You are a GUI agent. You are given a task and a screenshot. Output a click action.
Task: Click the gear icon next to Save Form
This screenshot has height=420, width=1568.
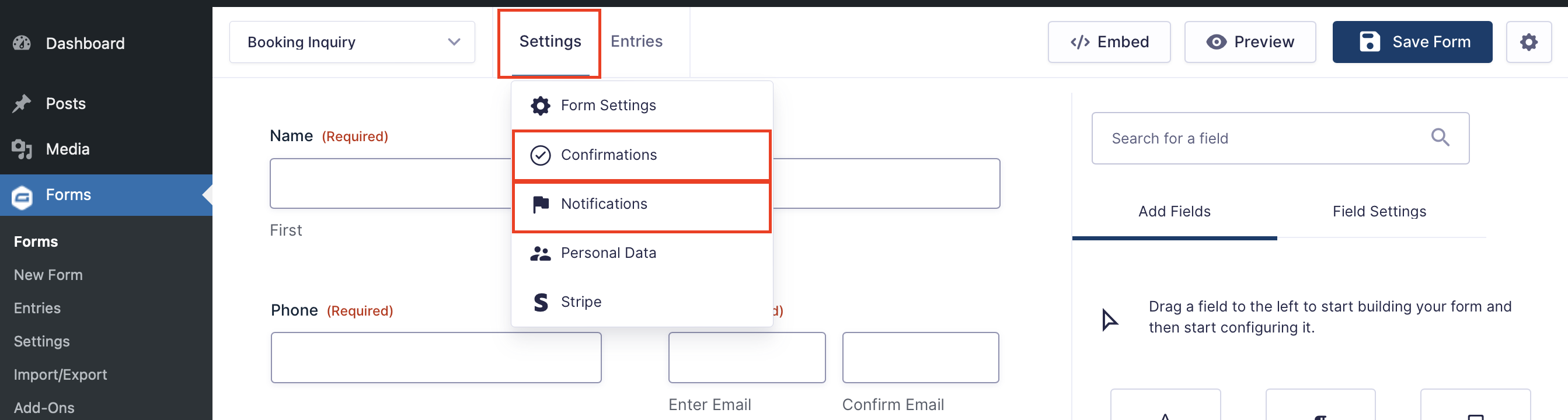[x=1528, y=42]
